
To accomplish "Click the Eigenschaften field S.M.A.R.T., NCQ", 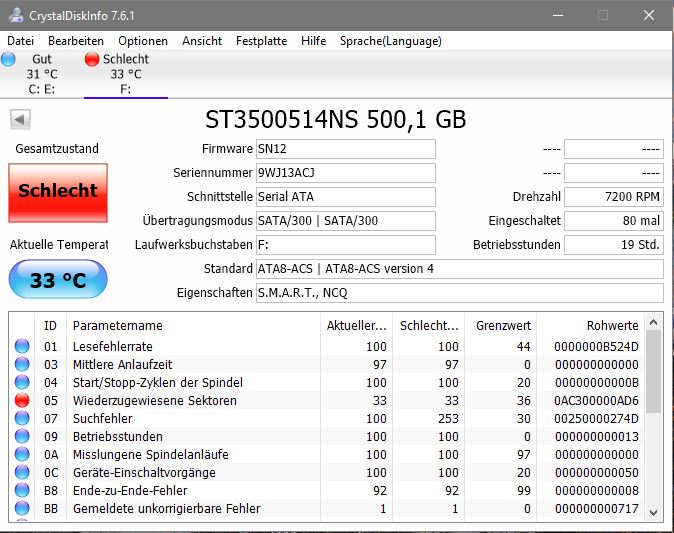I will pyautogui.click(x=460, y=293).
